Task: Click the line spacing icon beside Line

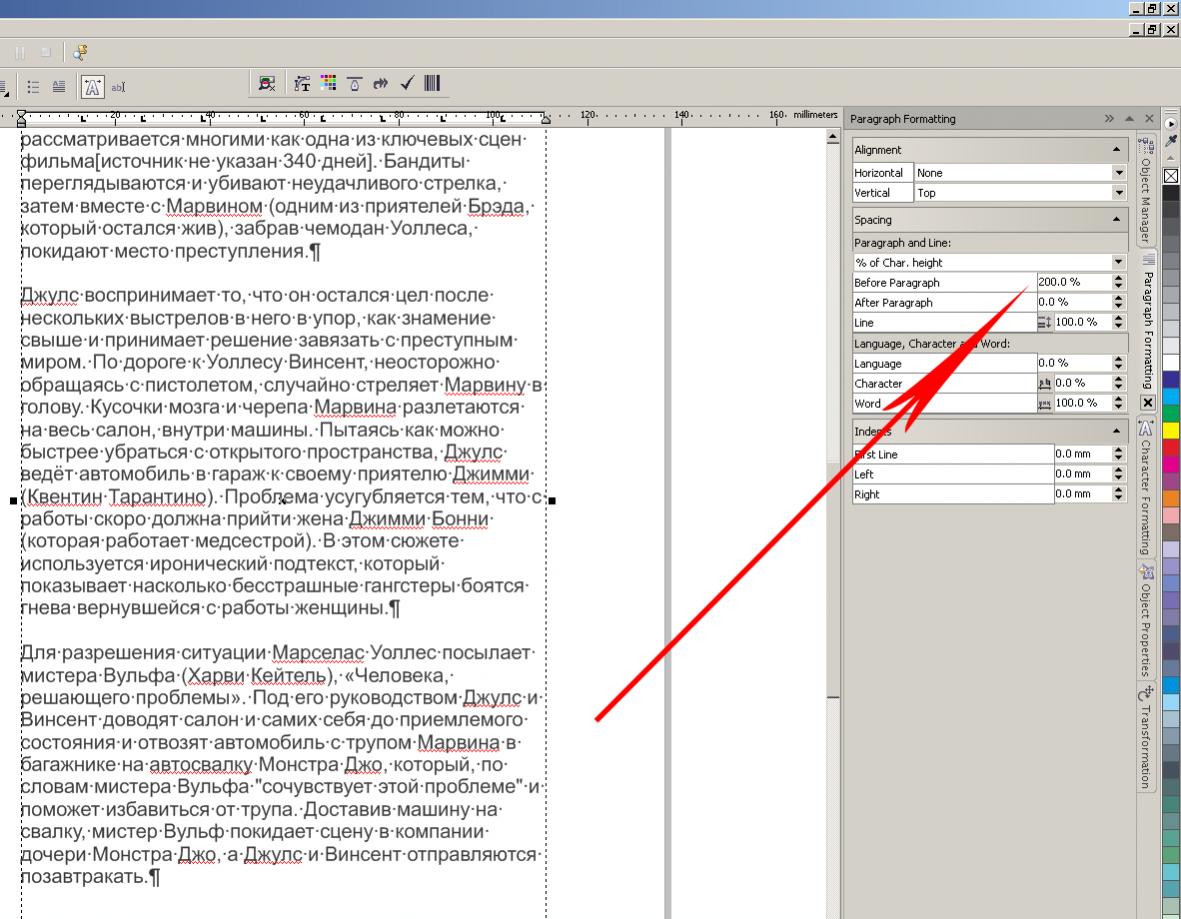Action: pyautogui.click(x=1045, y=322)
